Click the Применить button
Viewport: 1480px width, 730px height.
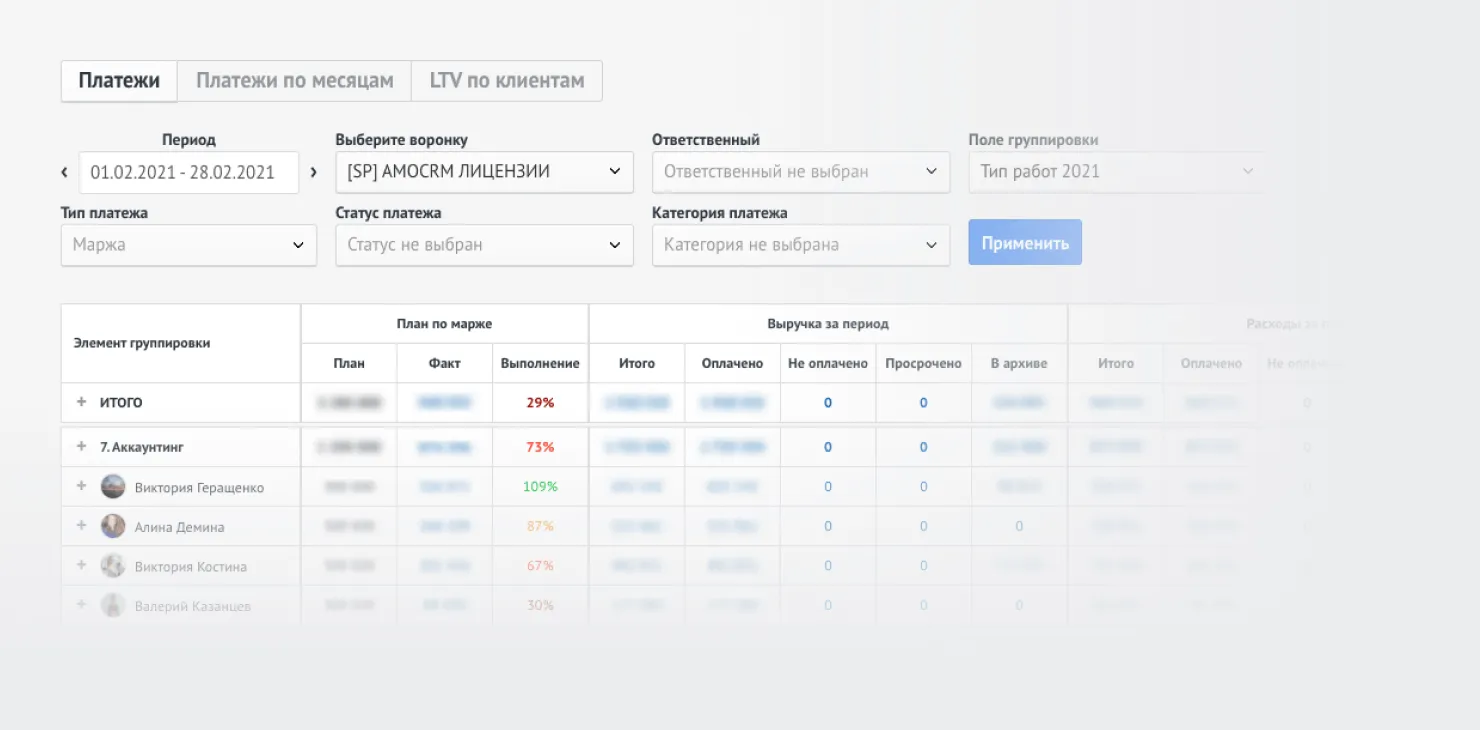tap(1024, 243)
